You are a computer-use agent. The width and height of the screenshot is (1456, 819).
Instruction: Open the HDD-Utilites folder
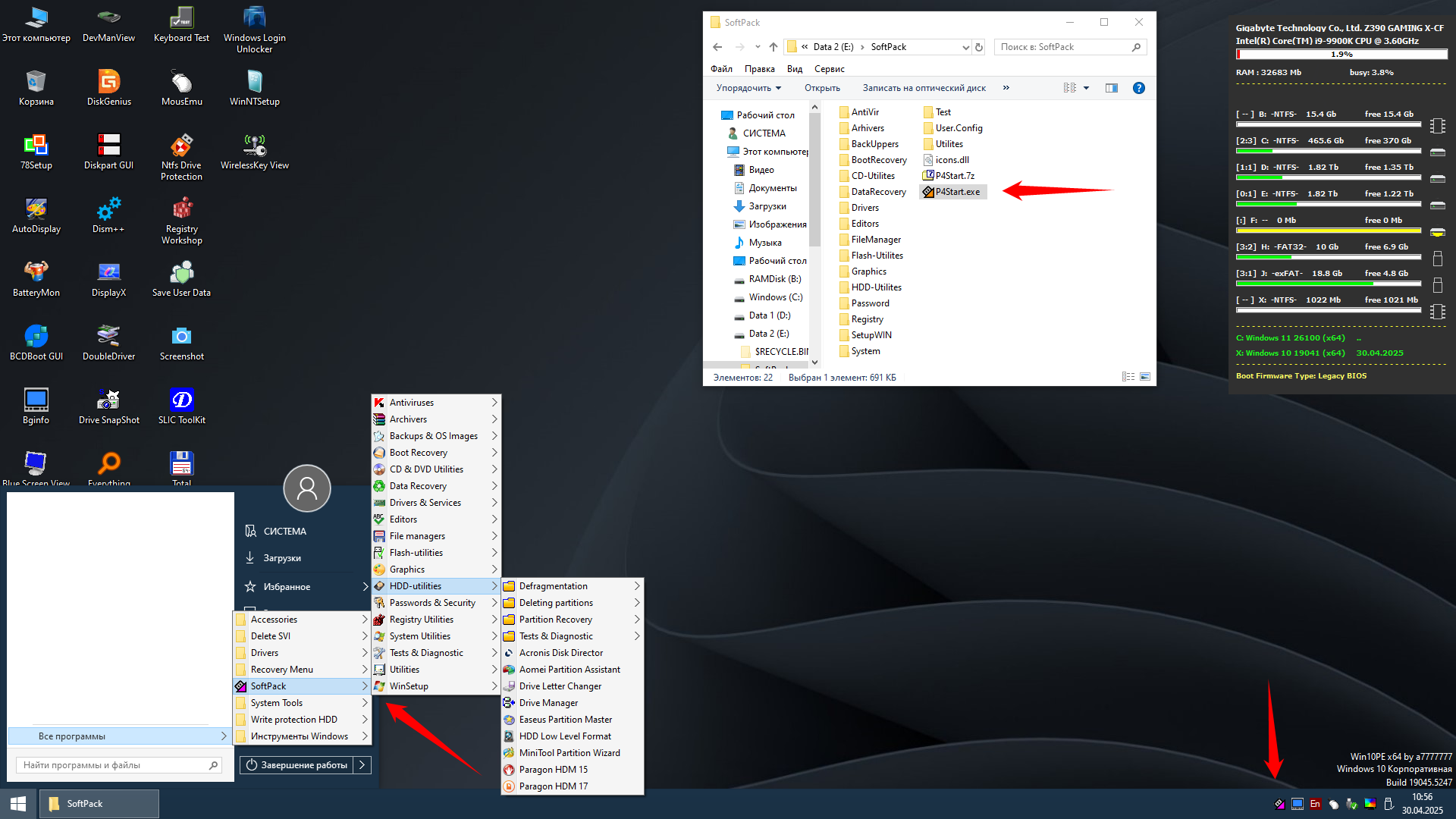click(871, 287)
